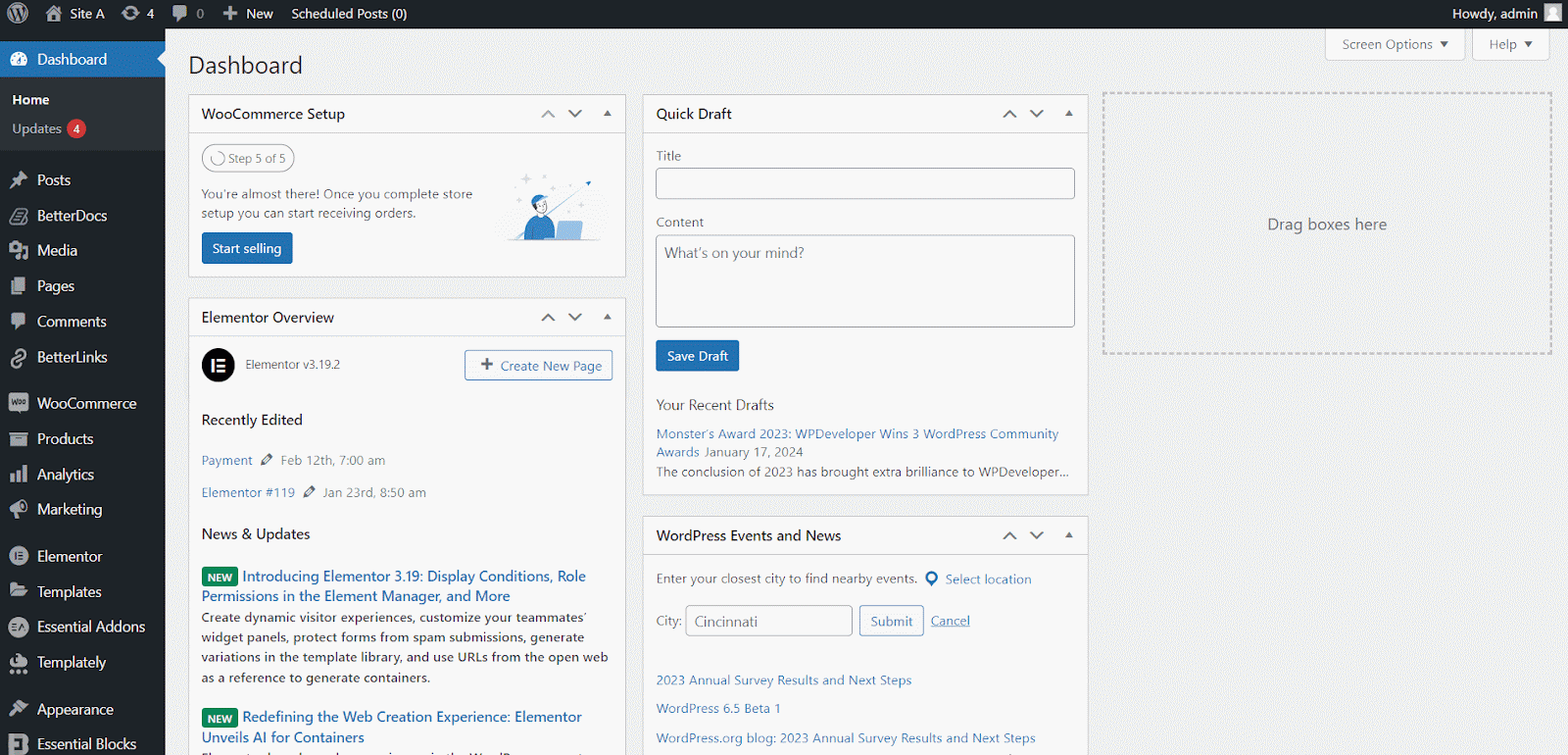Screen dimensions: 1568x755
Task: Cancel the city location entry
Action: coord(951,621)
